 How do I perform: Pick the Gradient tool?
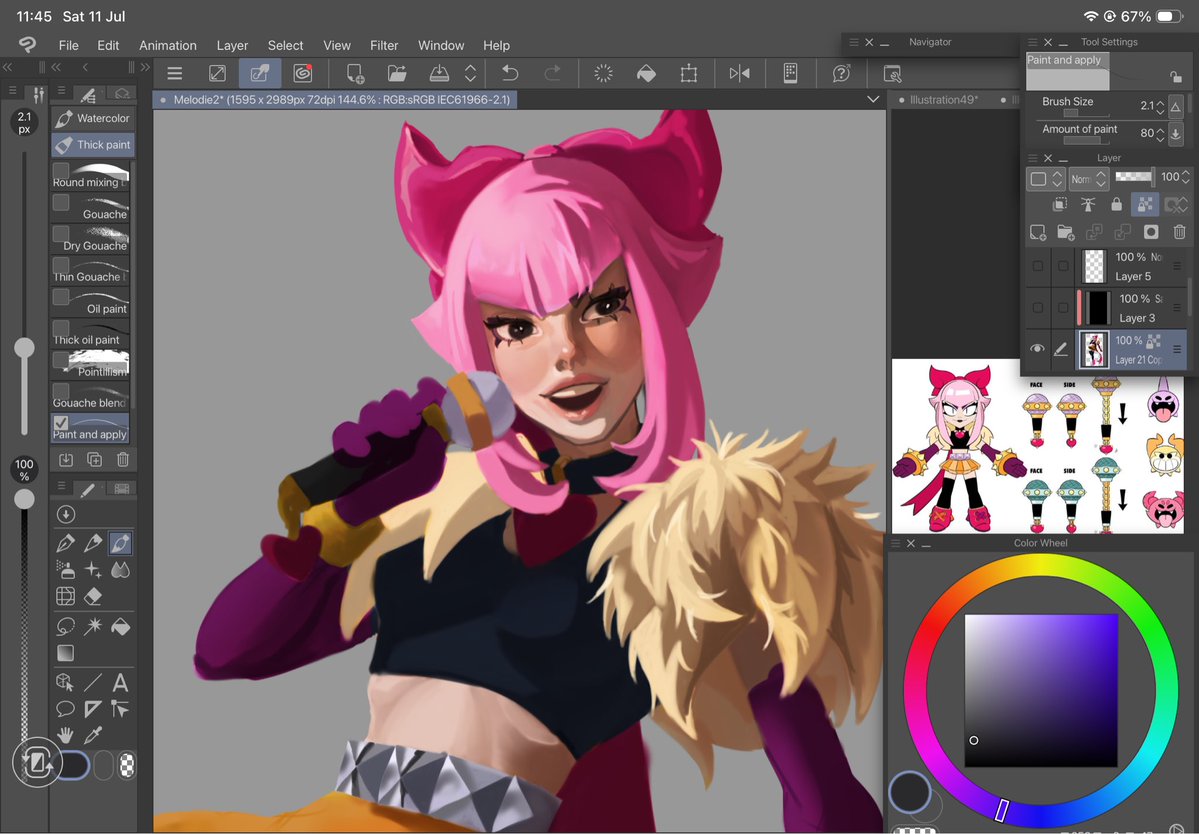[66, 653]
